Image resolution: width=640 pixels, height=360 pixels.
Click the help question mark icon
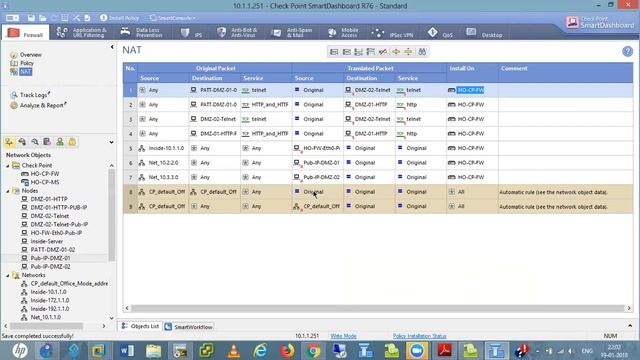pos(627,51)
